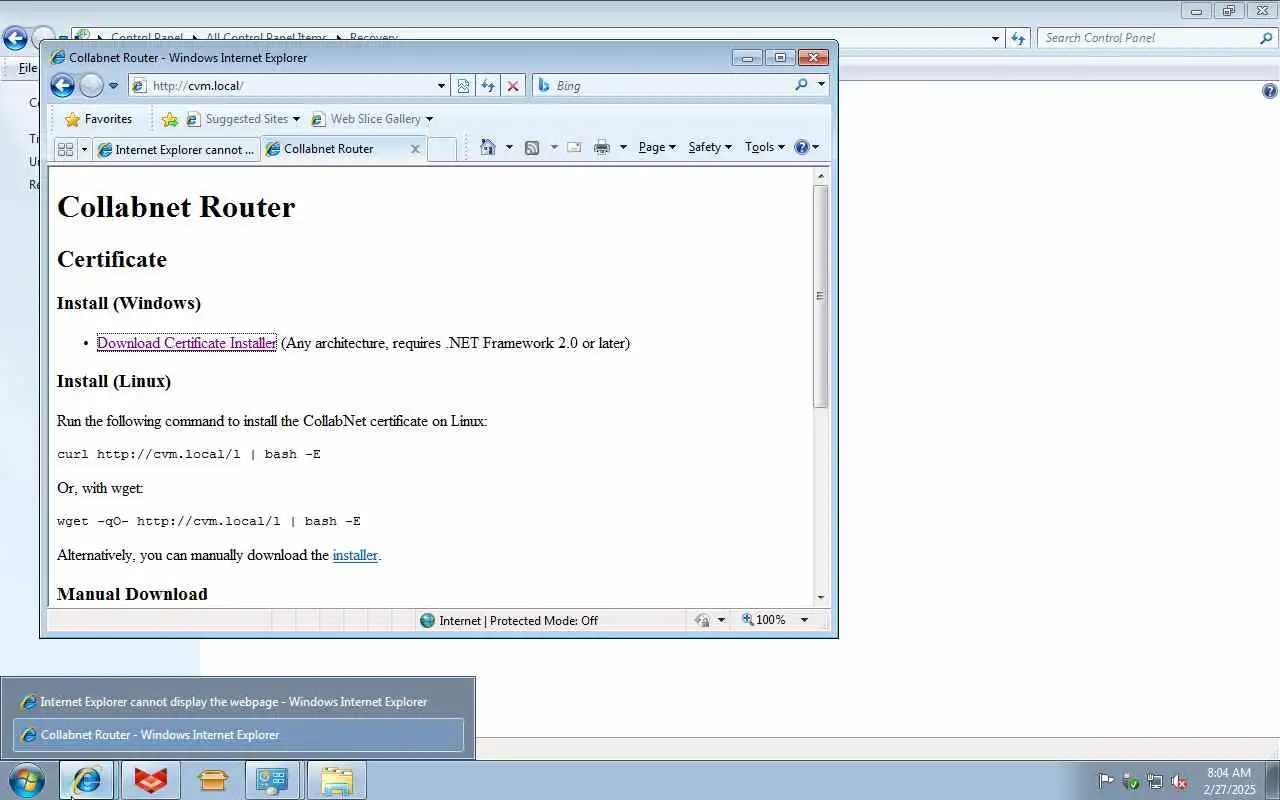Click the Bing search magnifier icon
The height and width of the screenshot is (800, 1280).
[x=801, y=85]
